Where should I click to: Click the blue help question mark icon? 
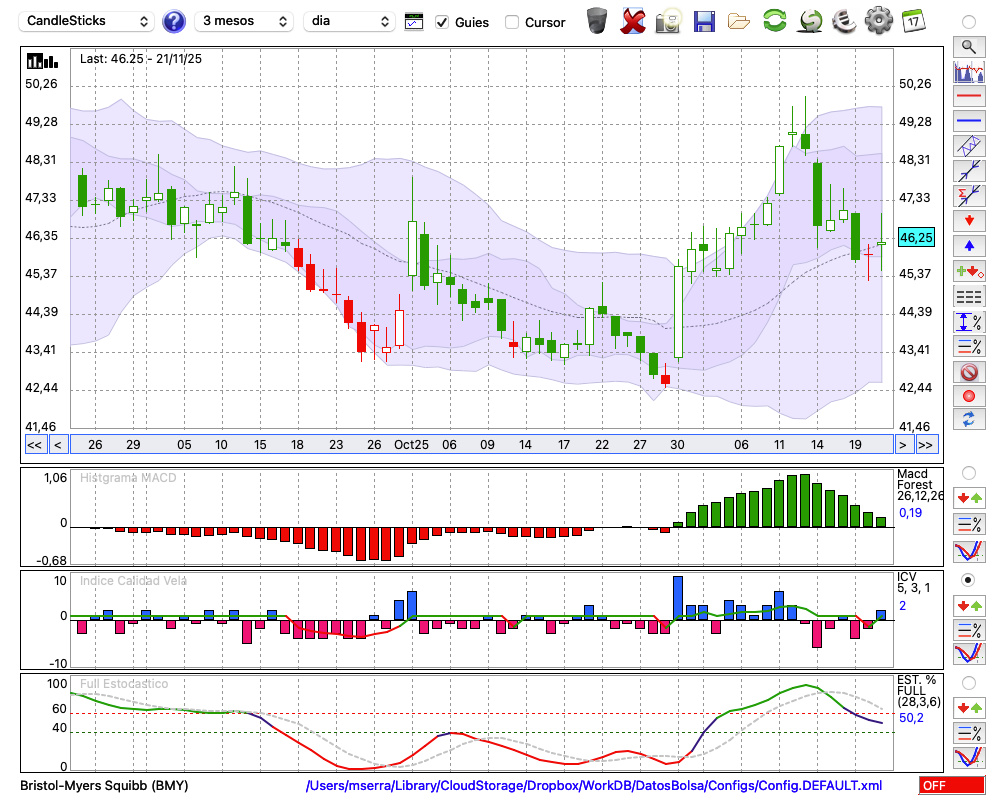[174, 21]
